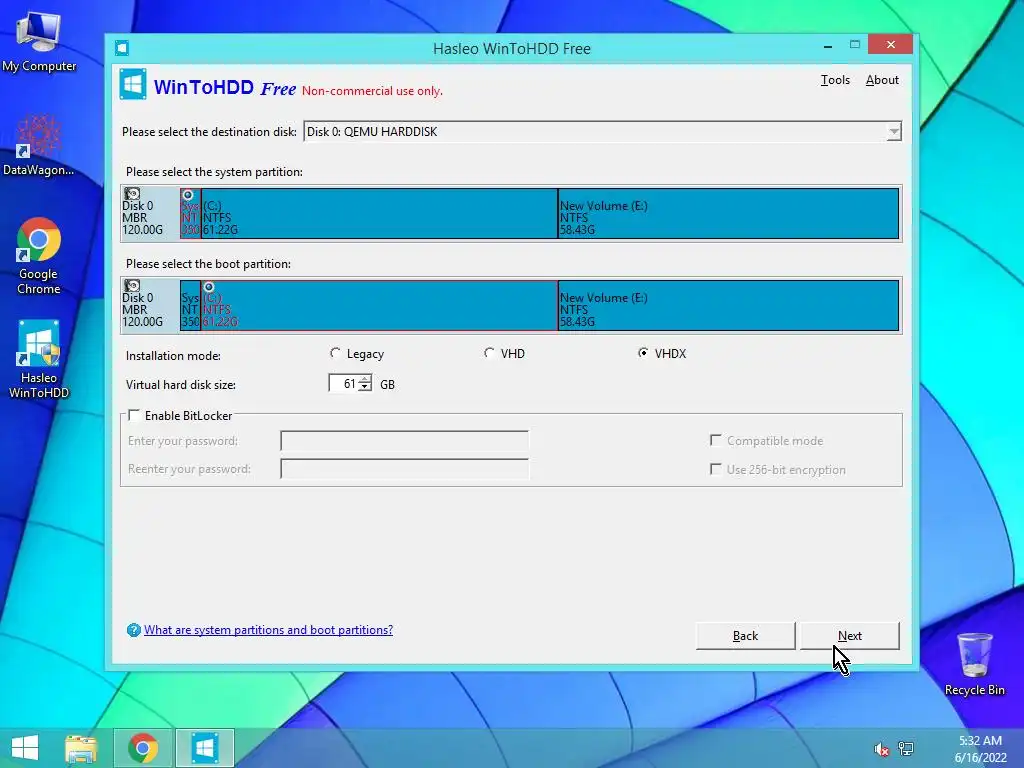Select WinToHDD taskbar button

coord(205,748)
